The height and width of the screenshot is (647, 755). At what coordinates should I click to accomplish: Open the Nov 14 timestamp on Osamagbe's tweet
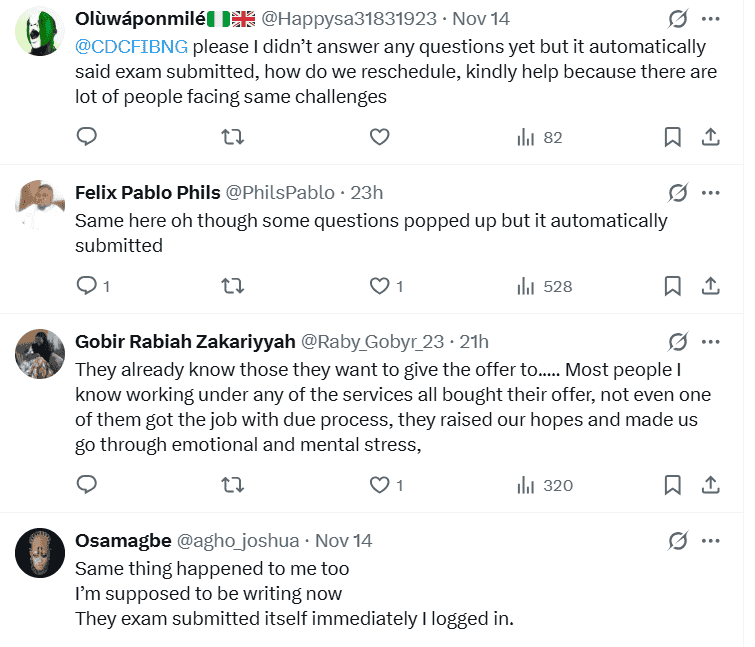pos(343,541)
